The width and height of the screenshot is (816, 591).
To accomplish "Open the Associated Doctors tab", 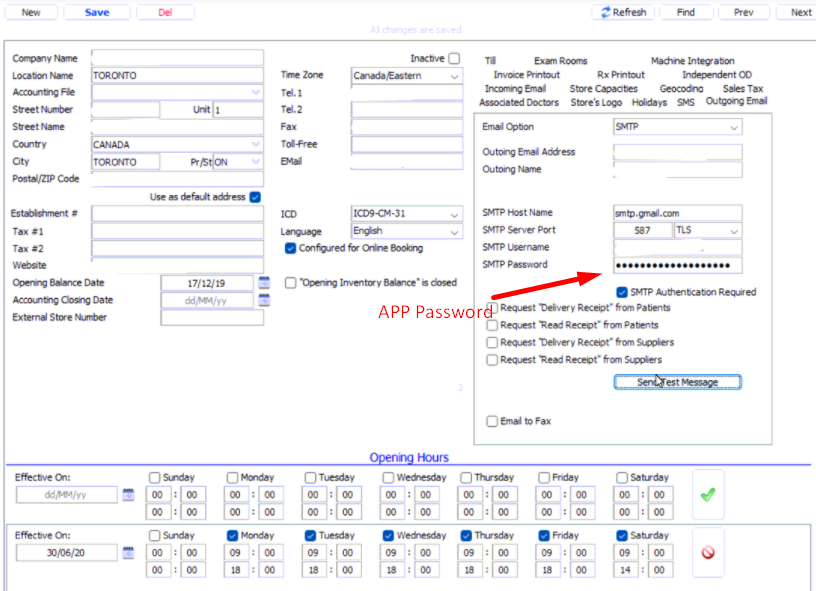I will (519, 102).
